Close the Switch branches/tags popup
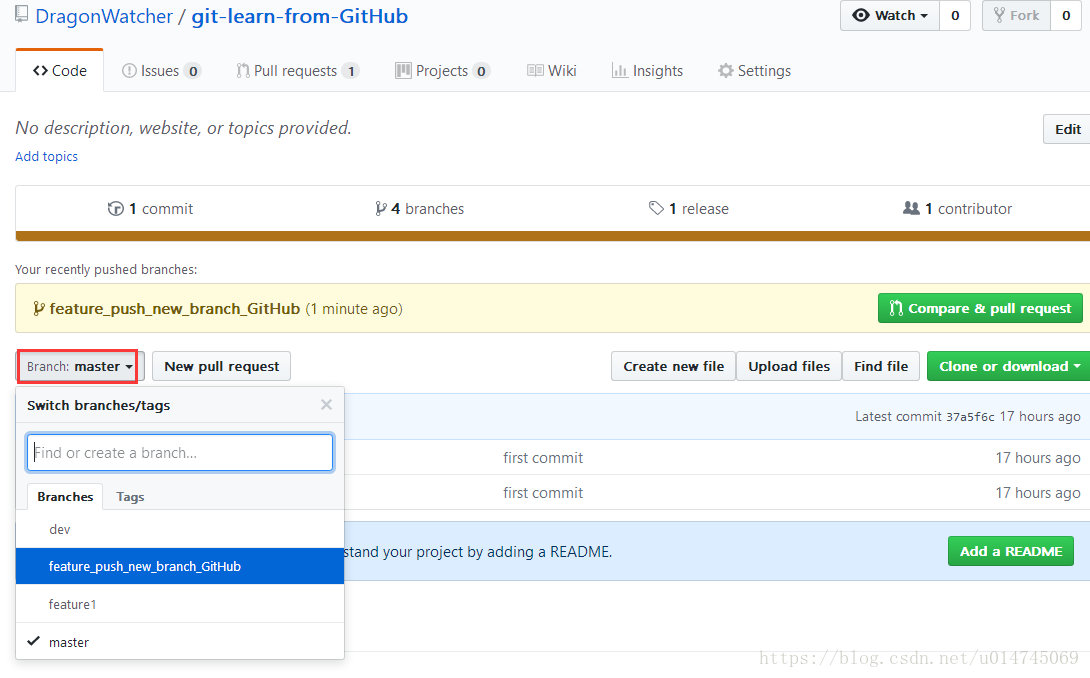Screen dimensions: 1090x678 (326, 405)
